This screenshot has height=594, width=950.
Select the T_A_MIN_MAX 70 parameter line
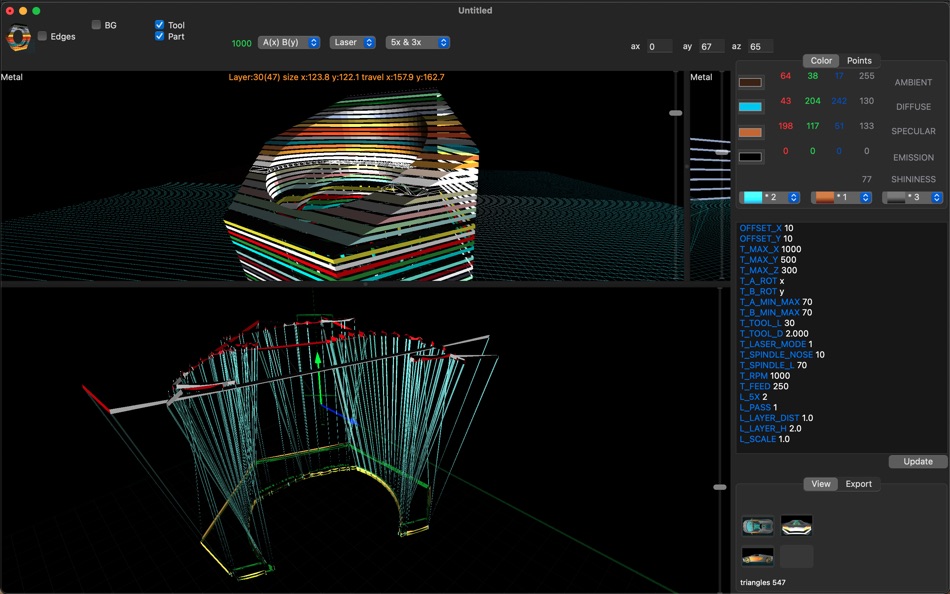coord(776,302)
